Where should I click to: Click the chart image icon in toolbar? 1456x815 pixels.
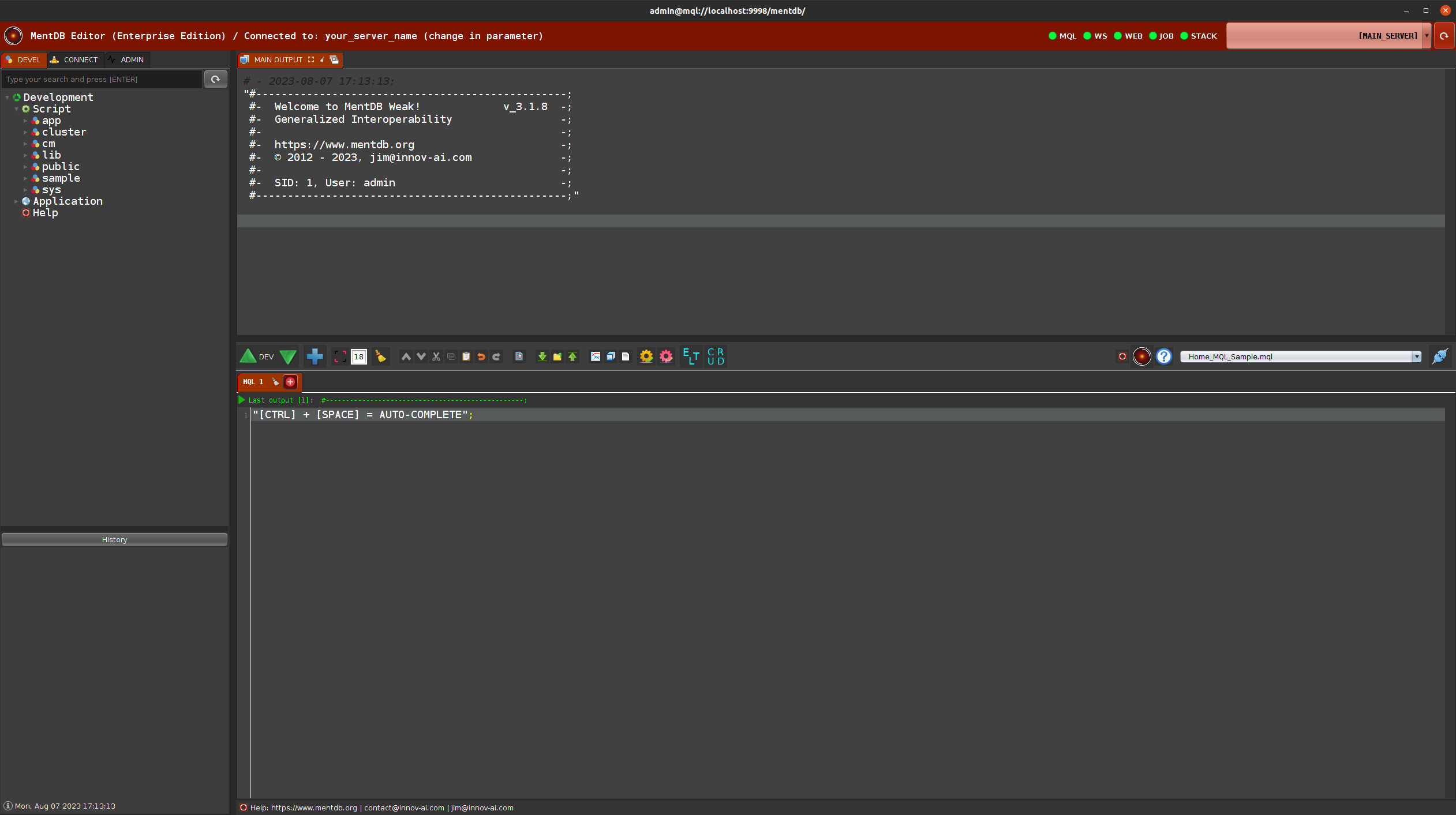click(596, 356)
